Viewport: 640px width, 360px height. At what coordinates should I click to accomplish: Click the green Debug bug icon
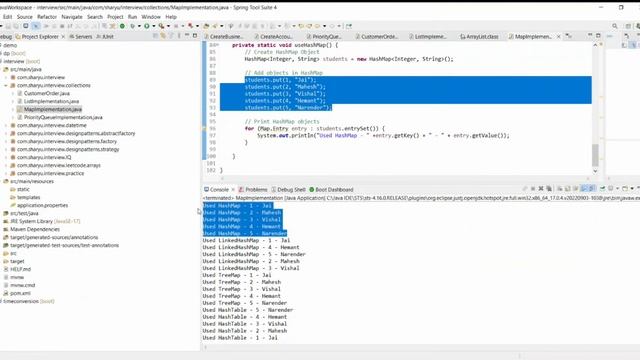point(132,26)
